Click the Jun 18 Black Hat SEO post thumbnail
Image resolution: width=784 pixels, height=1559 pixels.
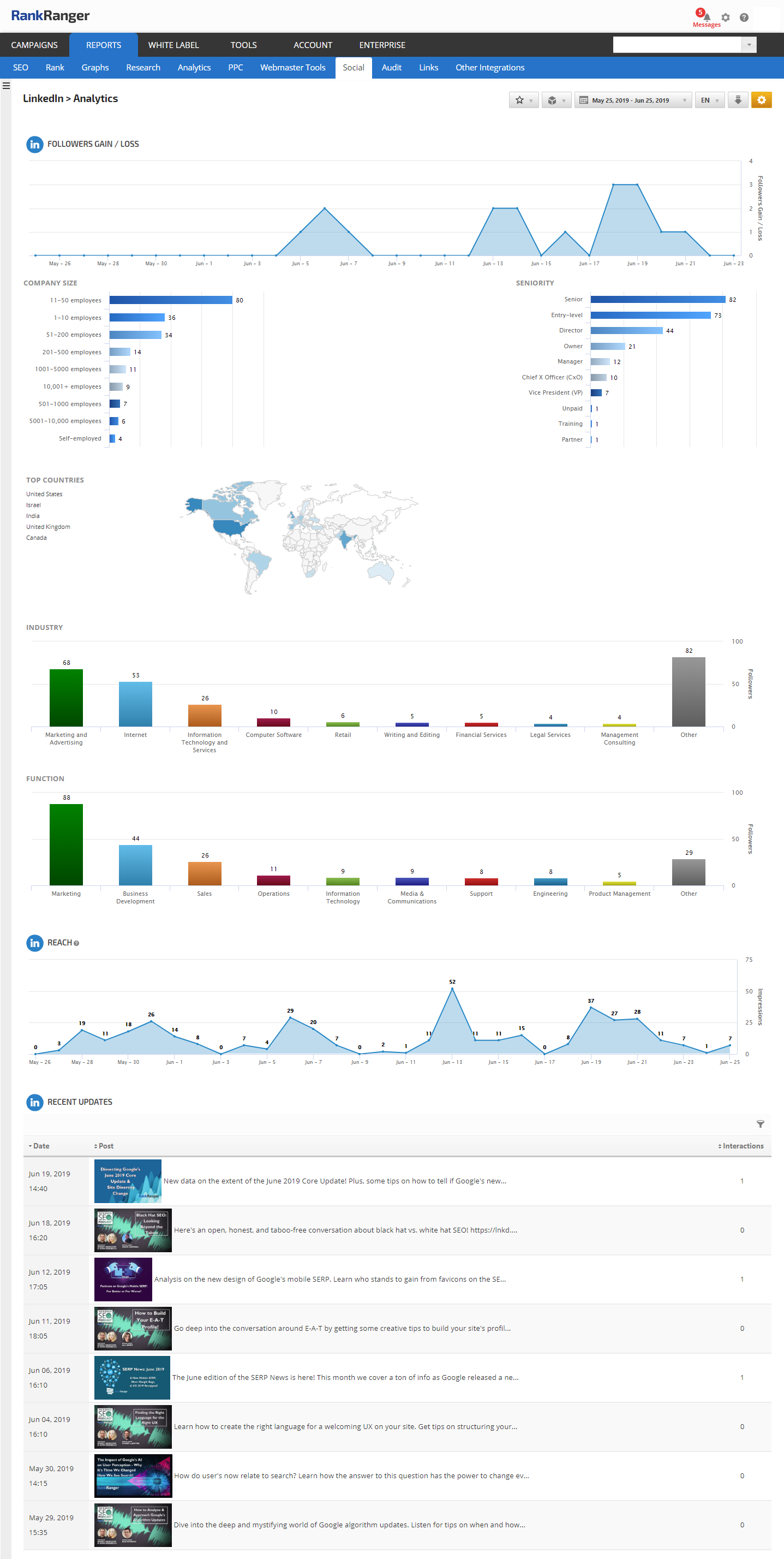(x=133, y=1230)
